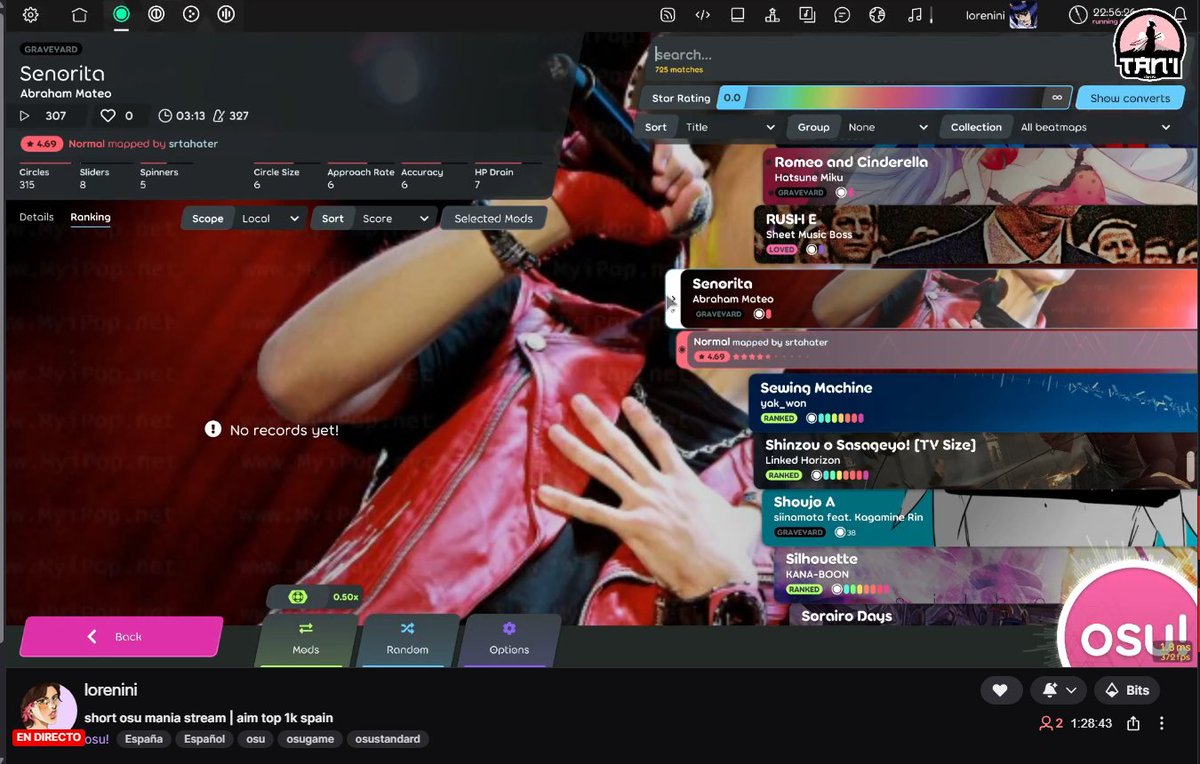Click the favourites heart count
Image resolution: width=1200 pixels, height=764 pixels.
coord(118,116)
